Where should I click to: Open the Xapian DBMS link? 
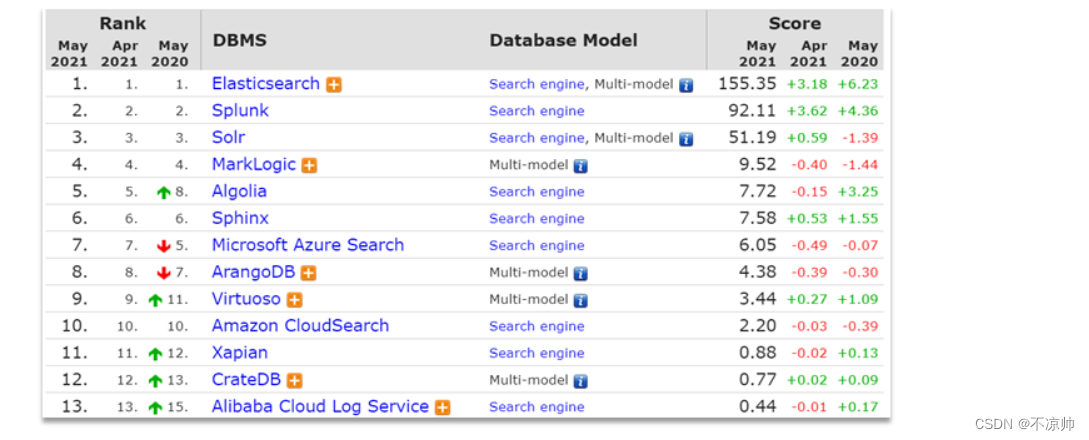pyautogui.click(x=240, y=353)
